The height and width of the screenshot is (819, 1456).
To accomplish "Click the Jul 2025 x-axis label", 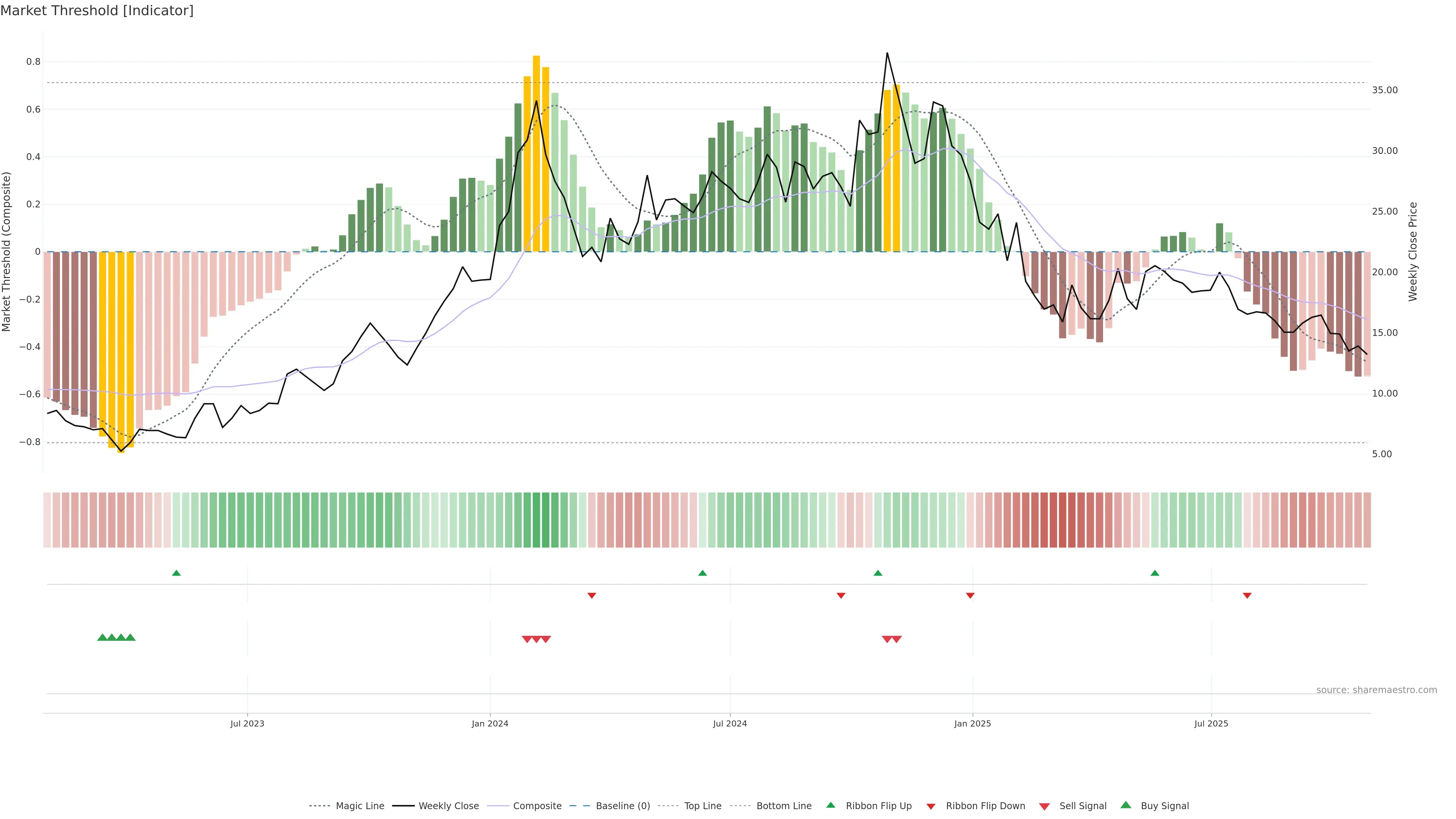I will point(1211,723).
